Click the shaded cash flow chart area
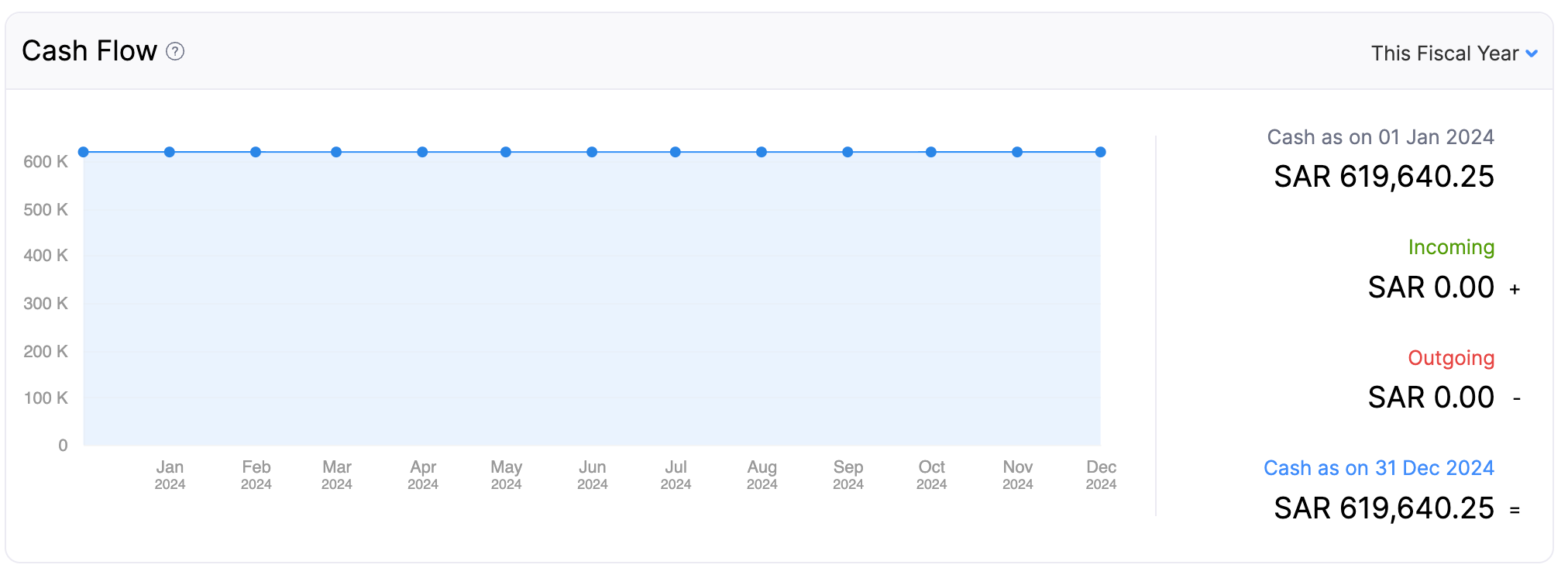1568x575 pixels. pyautogui.click(x=589, y=302)
